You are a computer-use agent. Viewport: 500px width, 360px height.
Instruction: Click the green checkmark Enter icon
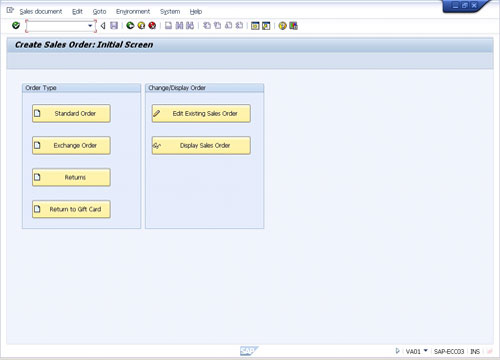tap(16, 25)
